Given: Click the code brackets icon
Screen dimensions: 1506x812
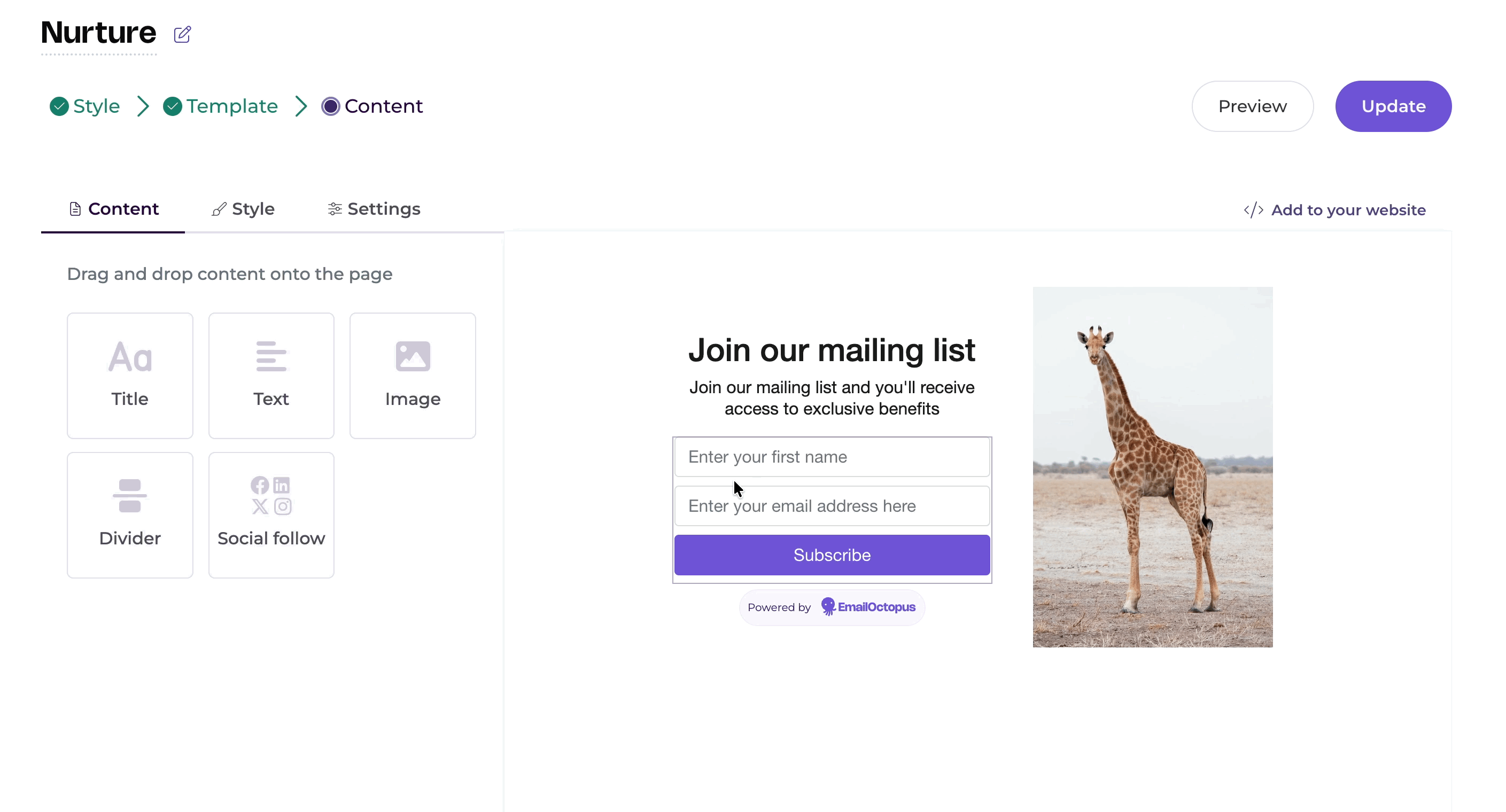Looking at the screenshot, I should click(1253, 210).
